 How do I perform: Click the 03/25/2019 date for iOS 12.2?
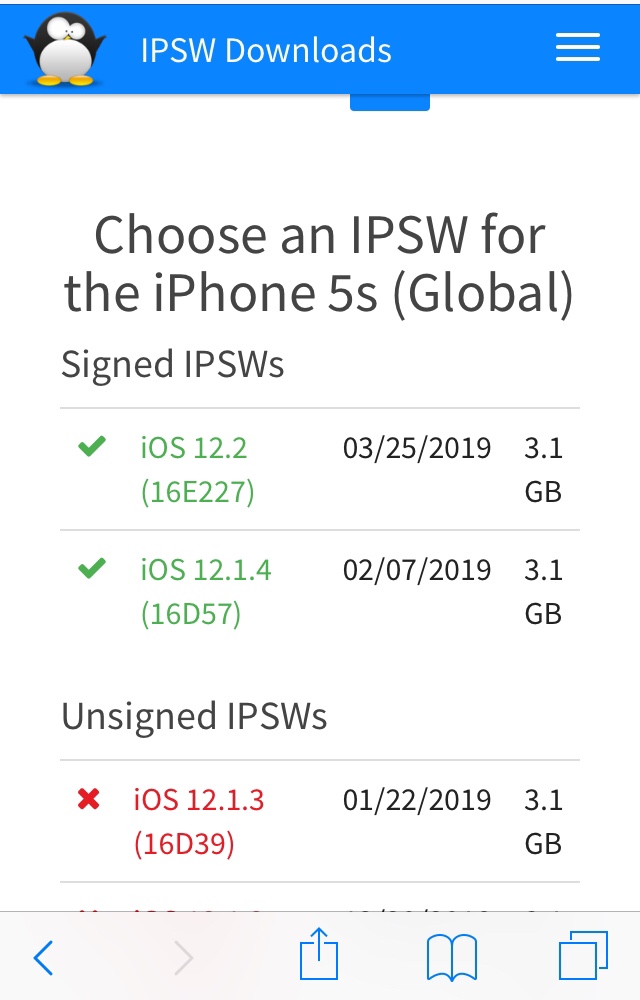pyautogui.click(x=417, y=448)
